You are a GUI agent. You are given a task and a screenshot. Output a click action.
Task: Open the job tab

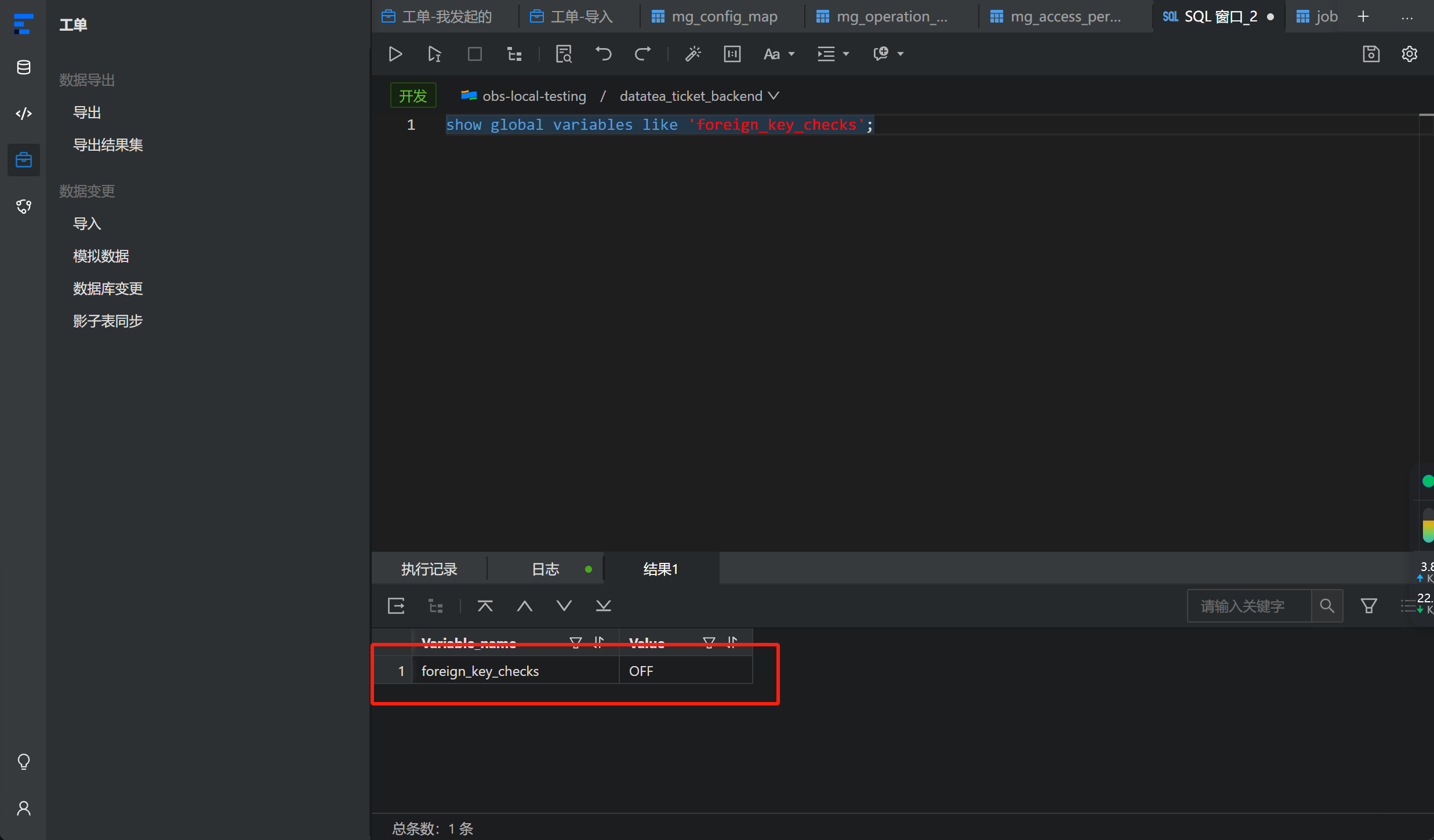[x=1317, y=17]
